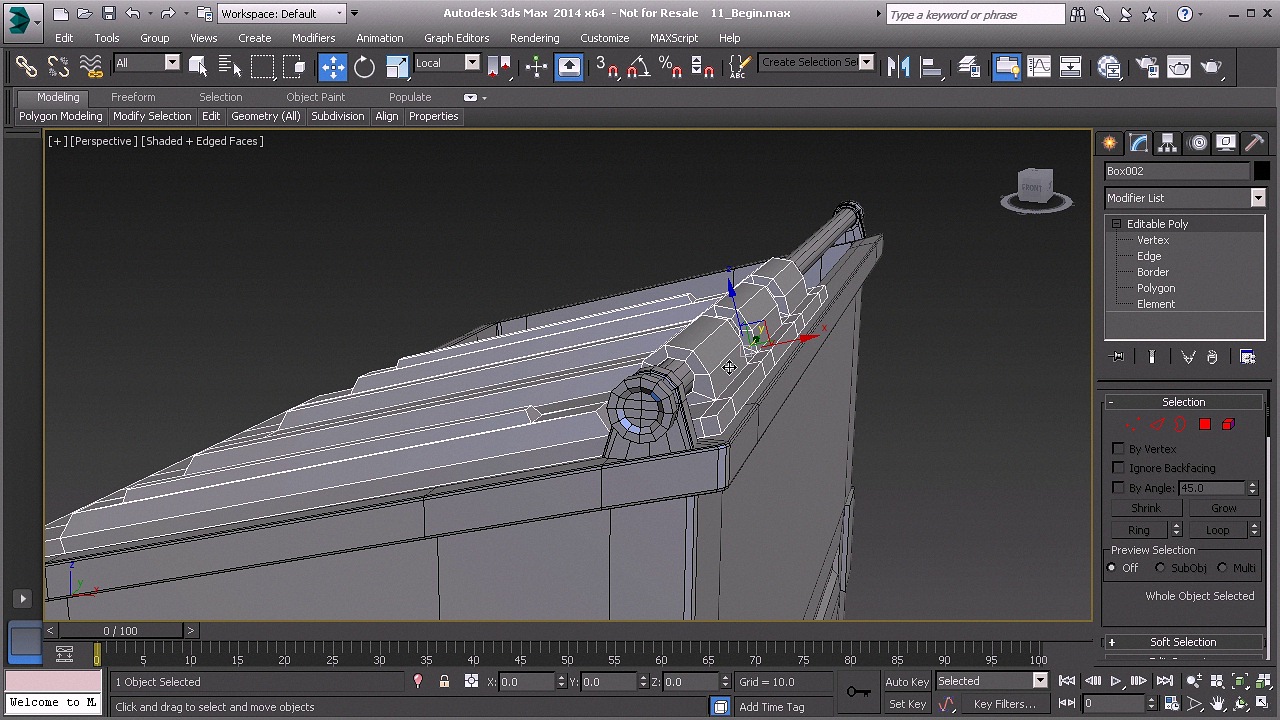Screen dimensions: 1280x720
Task: Expand the Soft Selection rollout
Action: pyautogui.click(x=1183, y=642)
